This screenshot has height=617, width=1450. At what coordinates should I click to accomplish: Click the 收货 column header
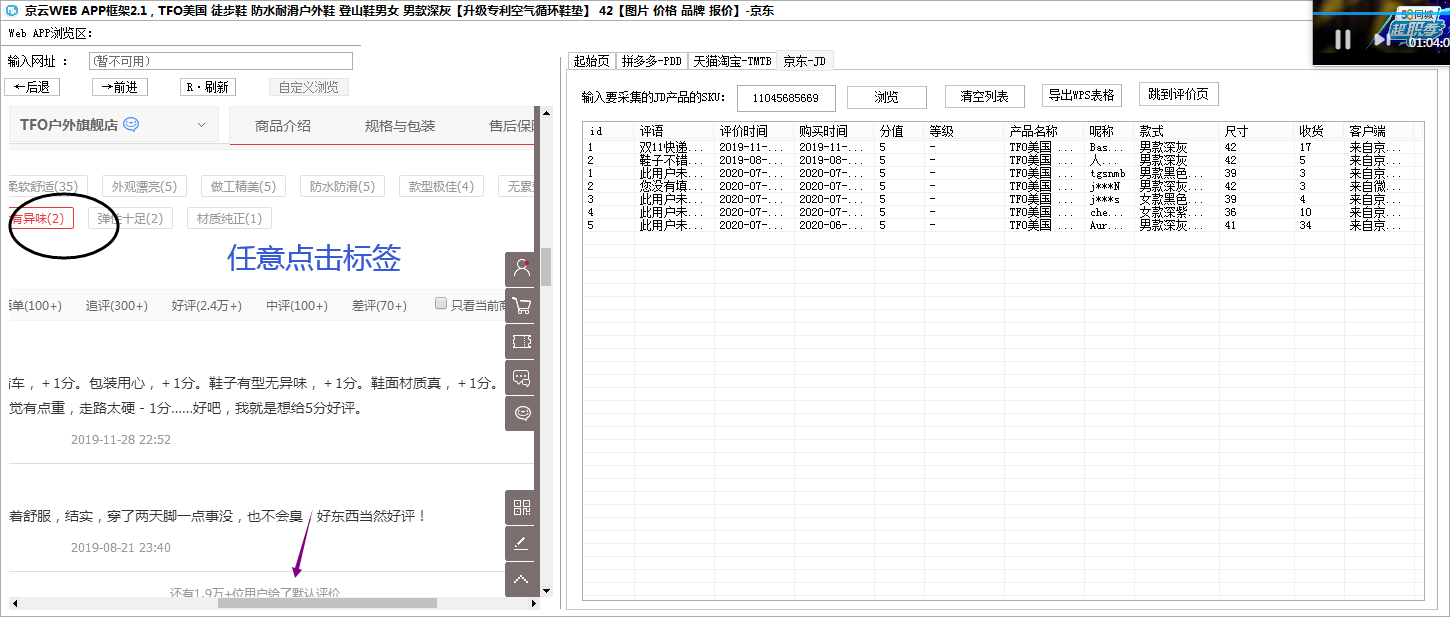(1319, 131)
